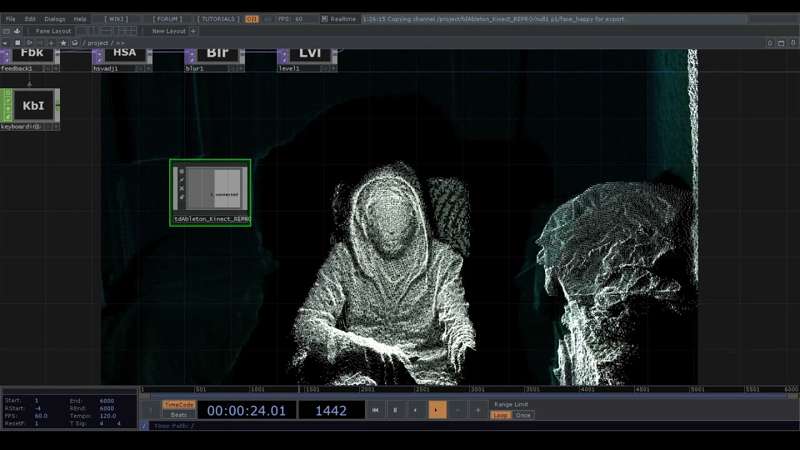
Task: Pause the timeline playback
Action: coord(395,410)
